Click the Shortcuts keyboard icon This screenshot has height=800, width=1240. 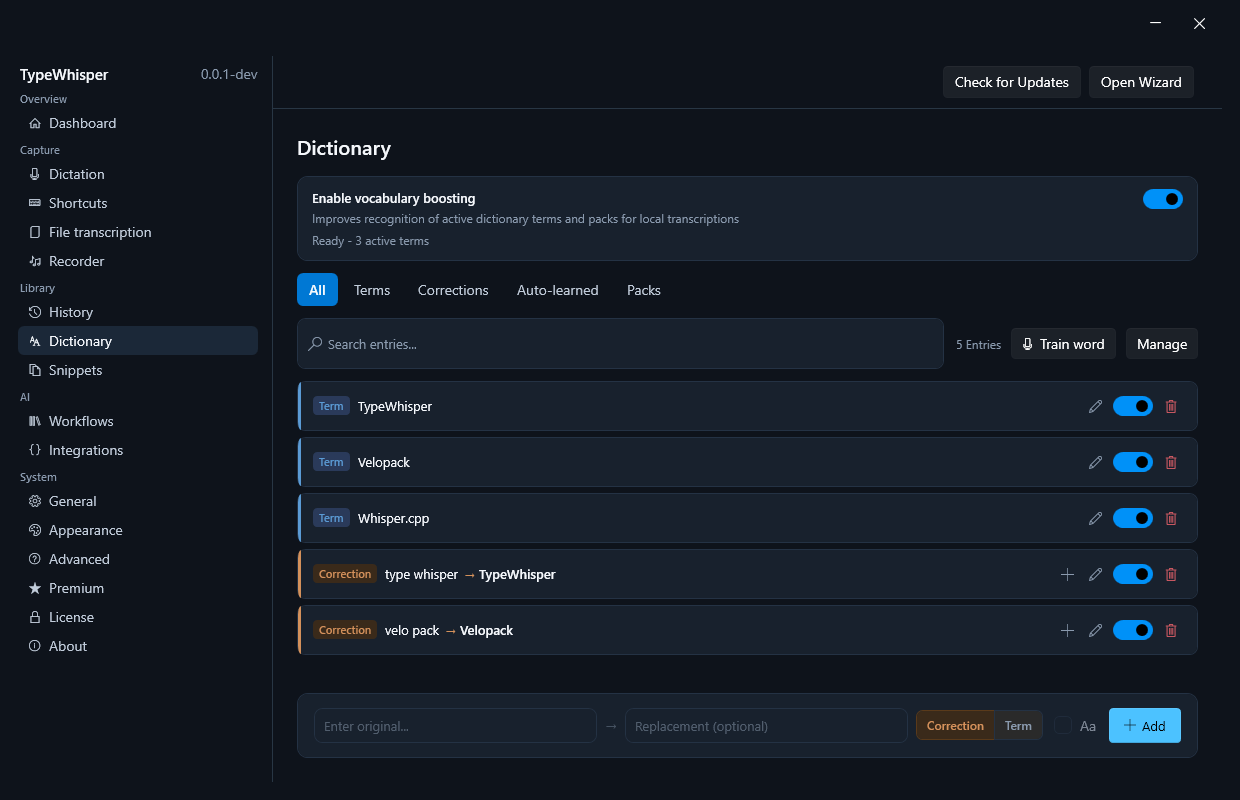(x=35, y=203)
